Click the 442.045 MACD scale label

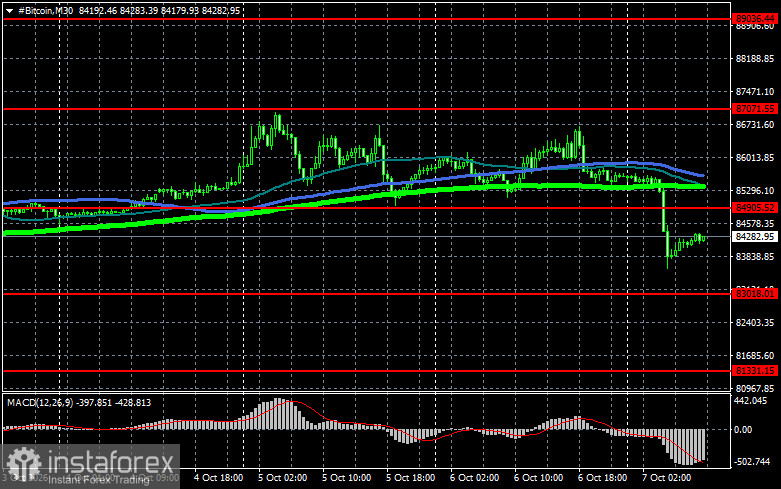751,400
